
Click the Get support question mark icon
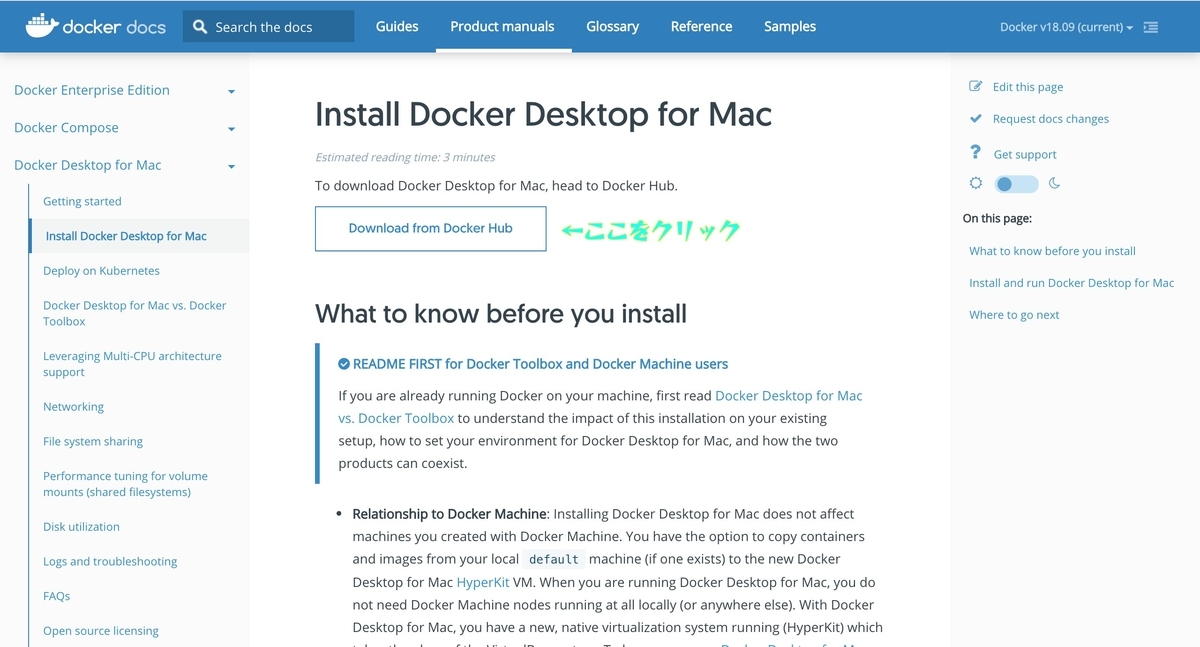tap(976, 152)
